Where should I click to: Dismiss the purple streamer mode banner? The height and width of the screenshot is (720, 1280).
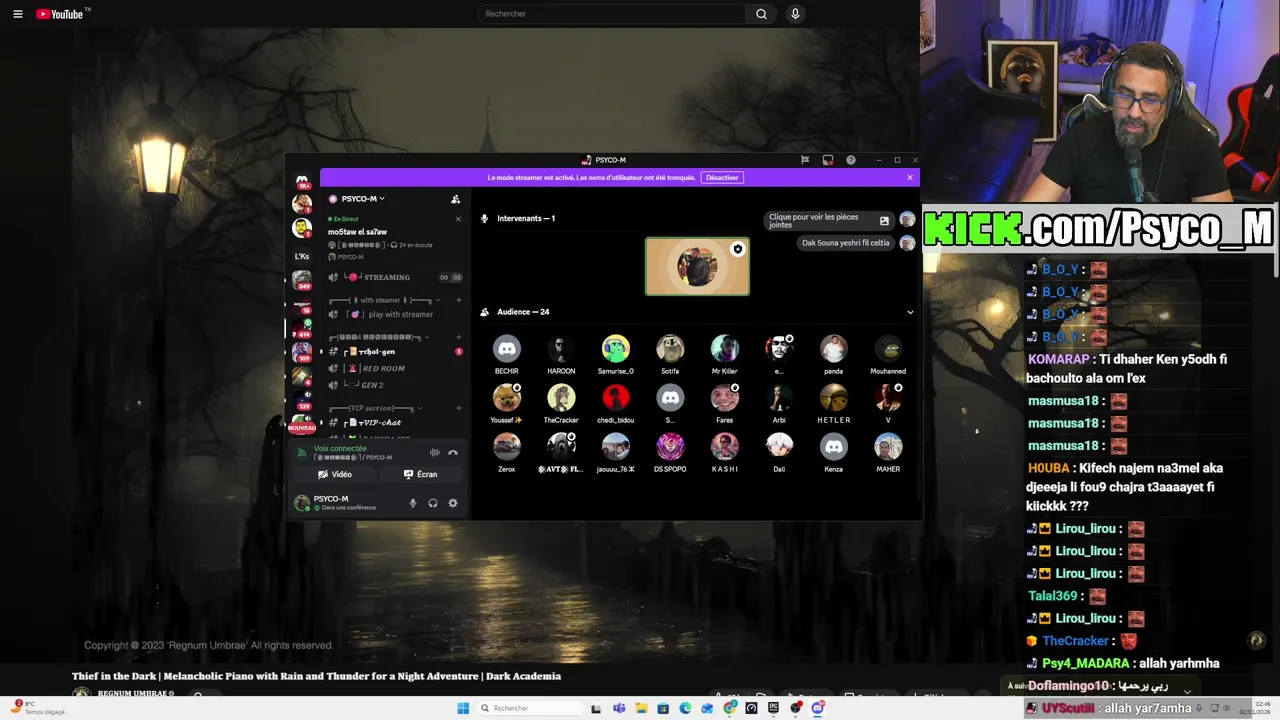click(x=909, y=177)
